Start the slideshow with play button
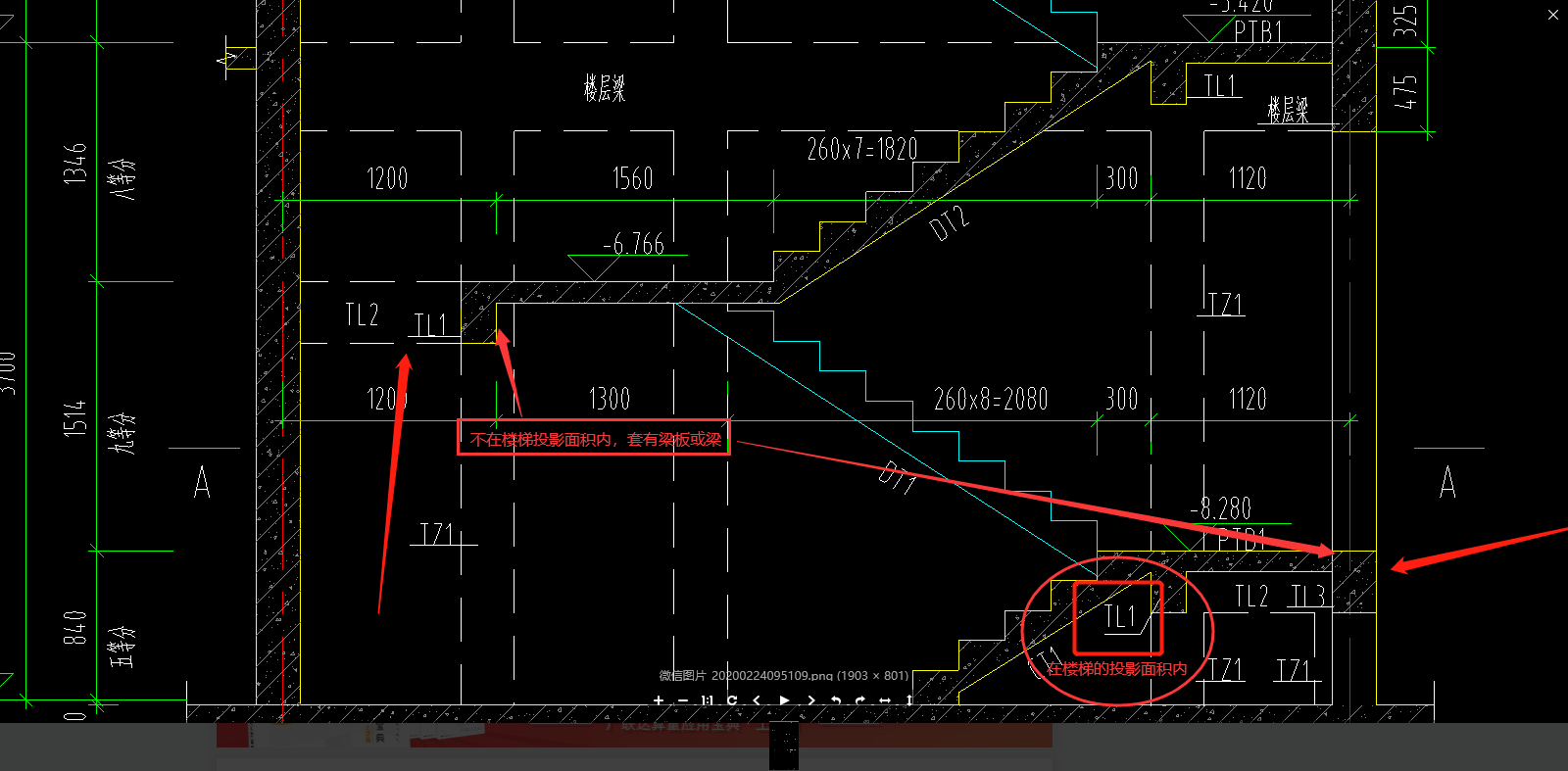Screen dimensions: 1568x771 (x=784, y=700)
